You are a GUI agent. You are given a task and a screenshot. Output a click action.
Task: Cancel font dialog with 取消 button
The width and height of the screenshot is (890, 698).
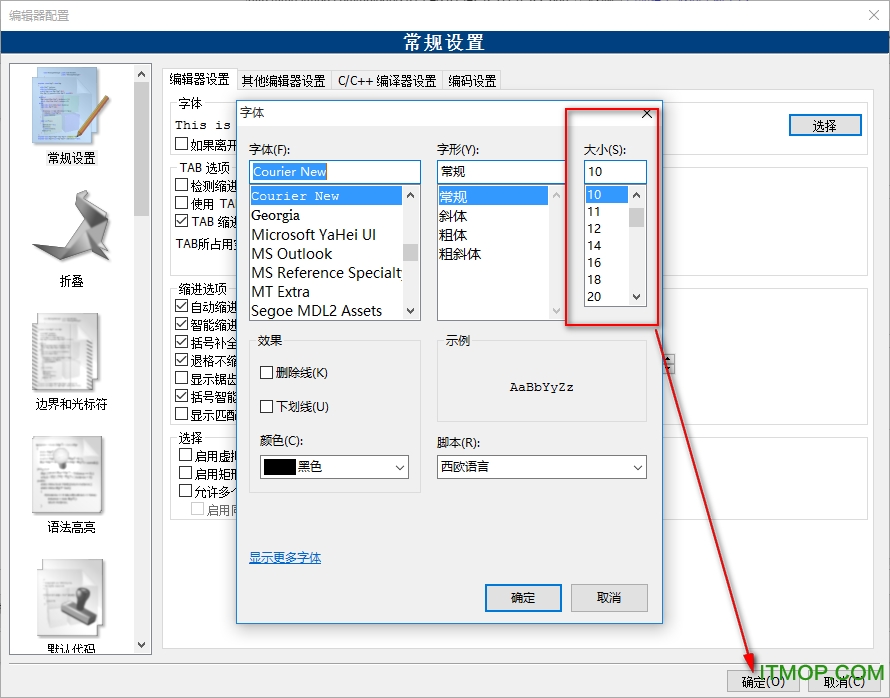point(609,598)
